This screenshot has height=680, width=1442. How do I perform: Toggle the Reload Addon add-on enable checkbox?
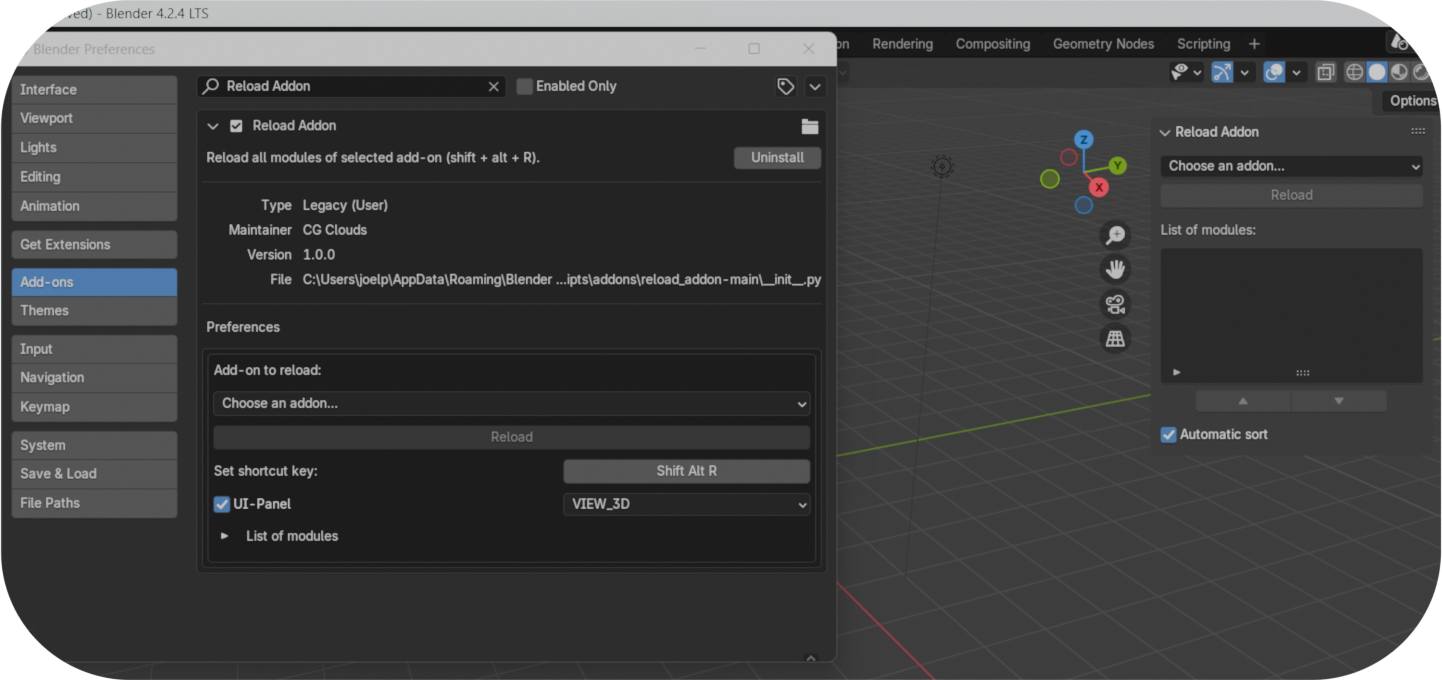click(236, 126)
